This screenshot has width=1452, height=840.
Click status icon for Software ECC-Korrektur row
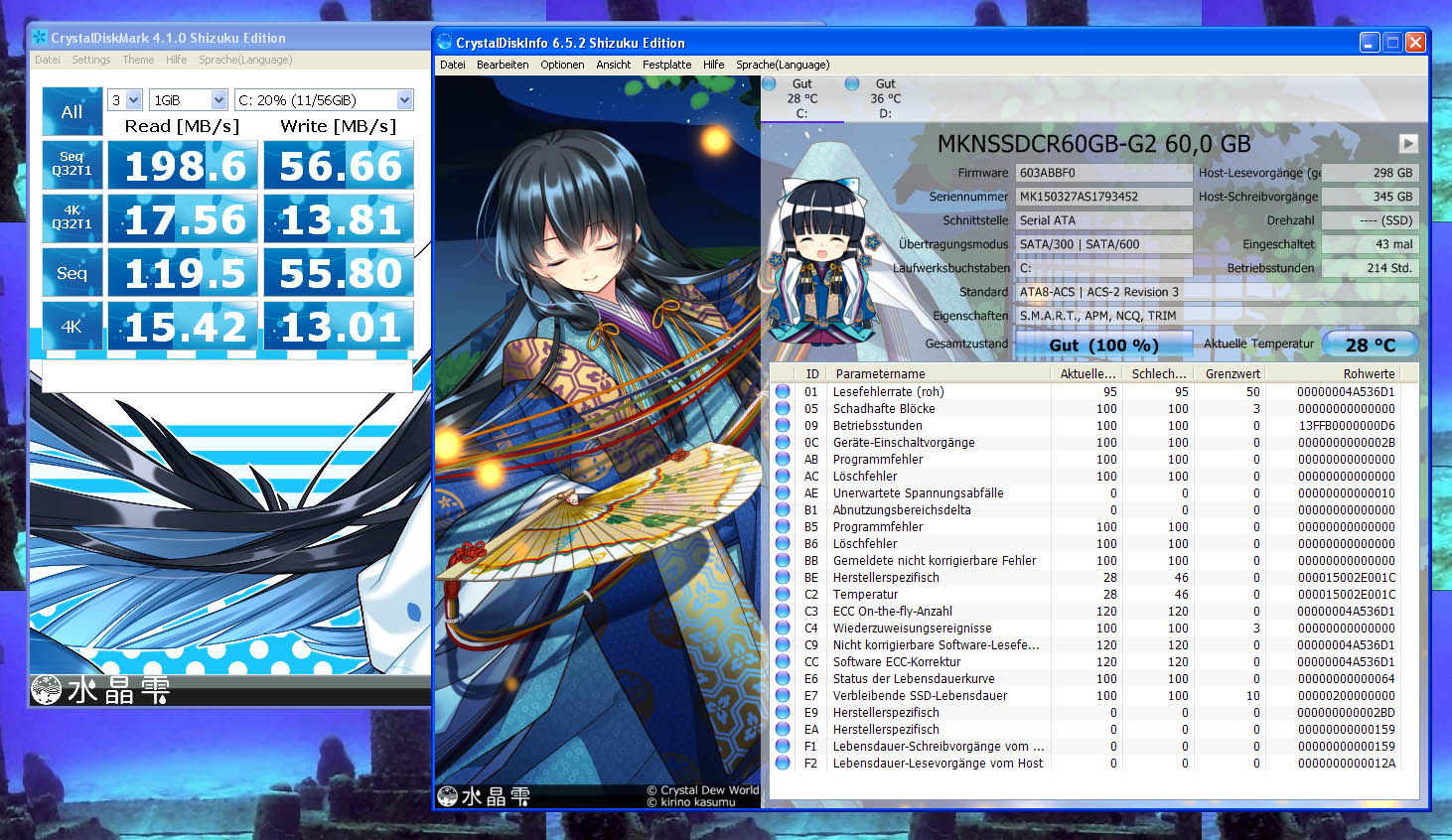click(783, 661)
